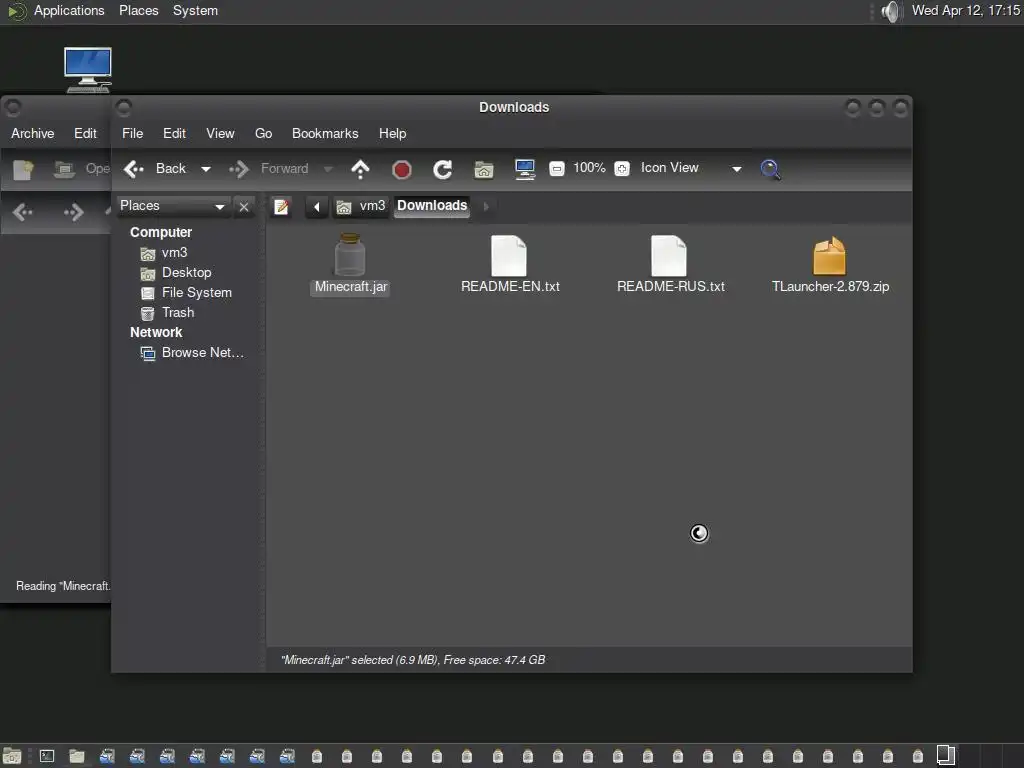The height and width of the screenshot is (768, 1024).
Task: Go to vm3 in the path bar
Action: point(361,206)
